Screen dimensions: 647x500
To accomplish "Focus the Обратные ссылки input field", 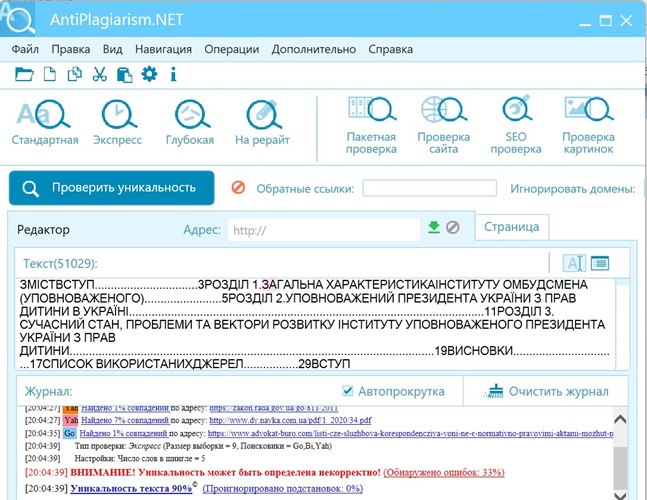I will (430, 188).
